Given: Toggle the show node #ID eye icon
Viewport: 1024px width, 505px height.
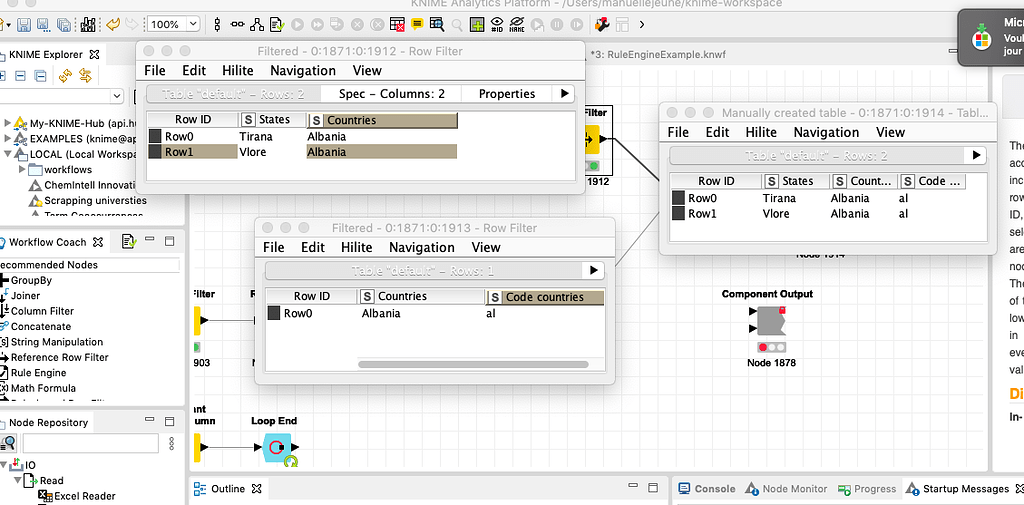Looking at the screenshot, I should pos(497,25).
